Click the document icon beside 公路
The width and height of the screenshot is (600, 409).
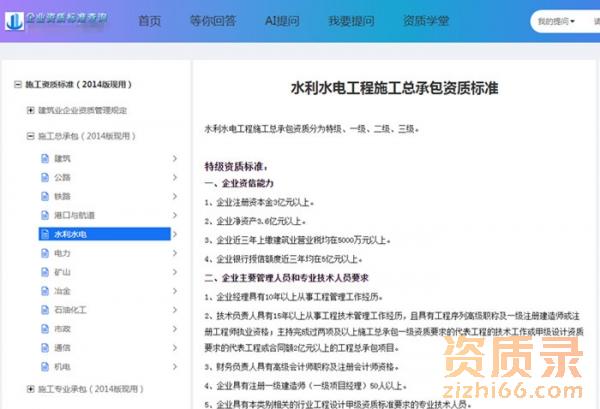[x=43, y=177]
